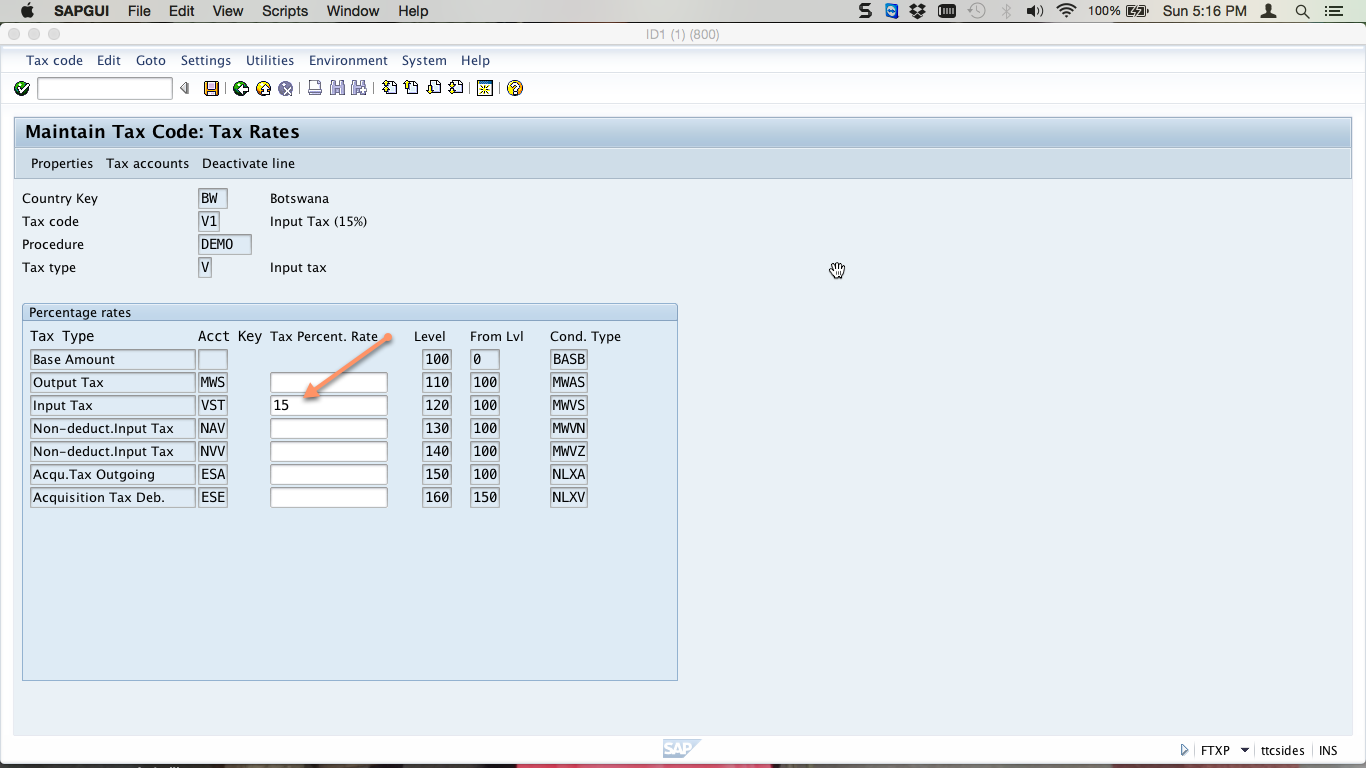Screen dimensions: 1366x768
Task: Click the BASB condition type cell
Action: 569,359
